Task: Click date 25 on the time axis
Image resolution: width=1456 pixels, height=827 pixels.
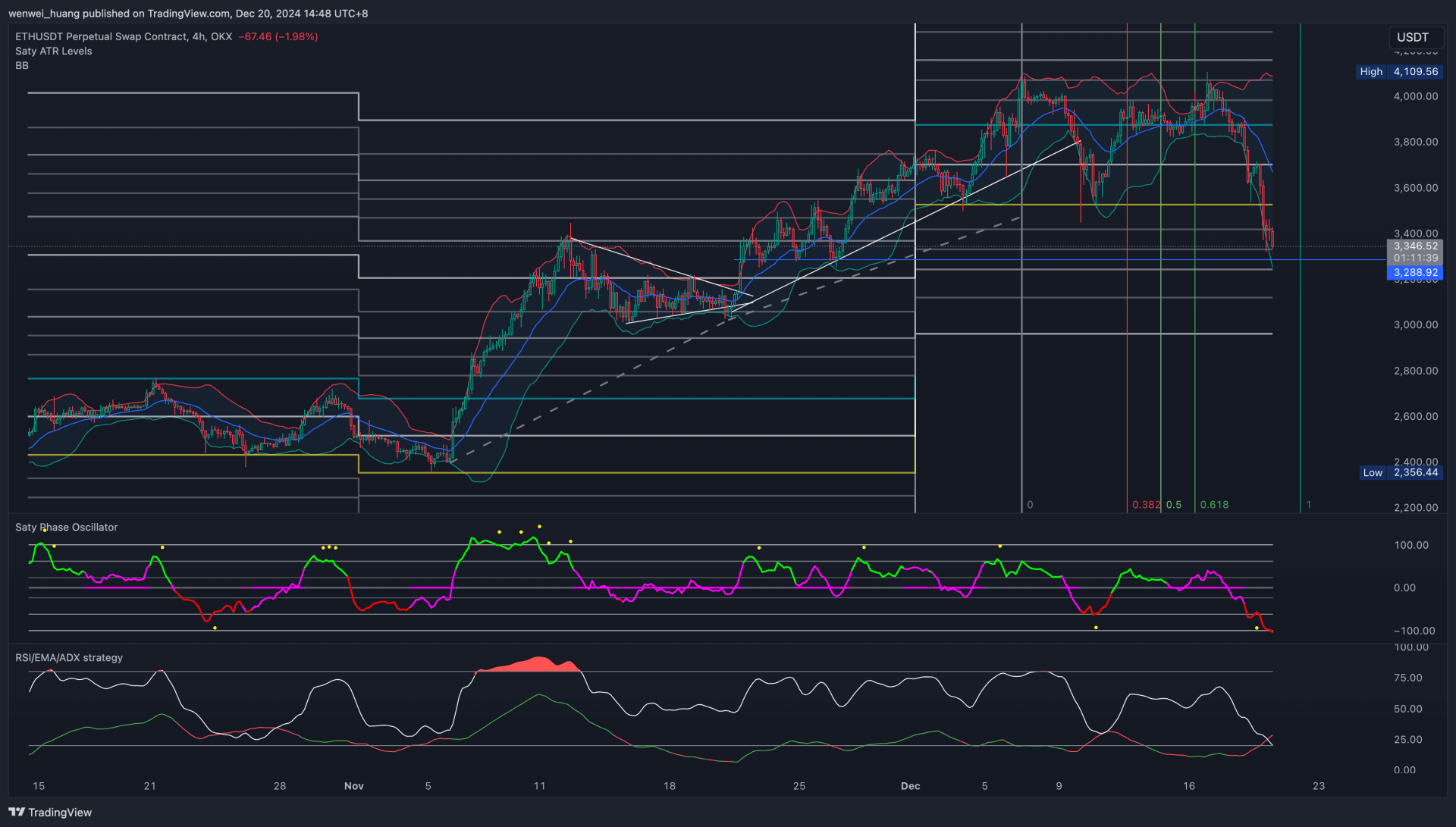Action: (x=799, y=786)
